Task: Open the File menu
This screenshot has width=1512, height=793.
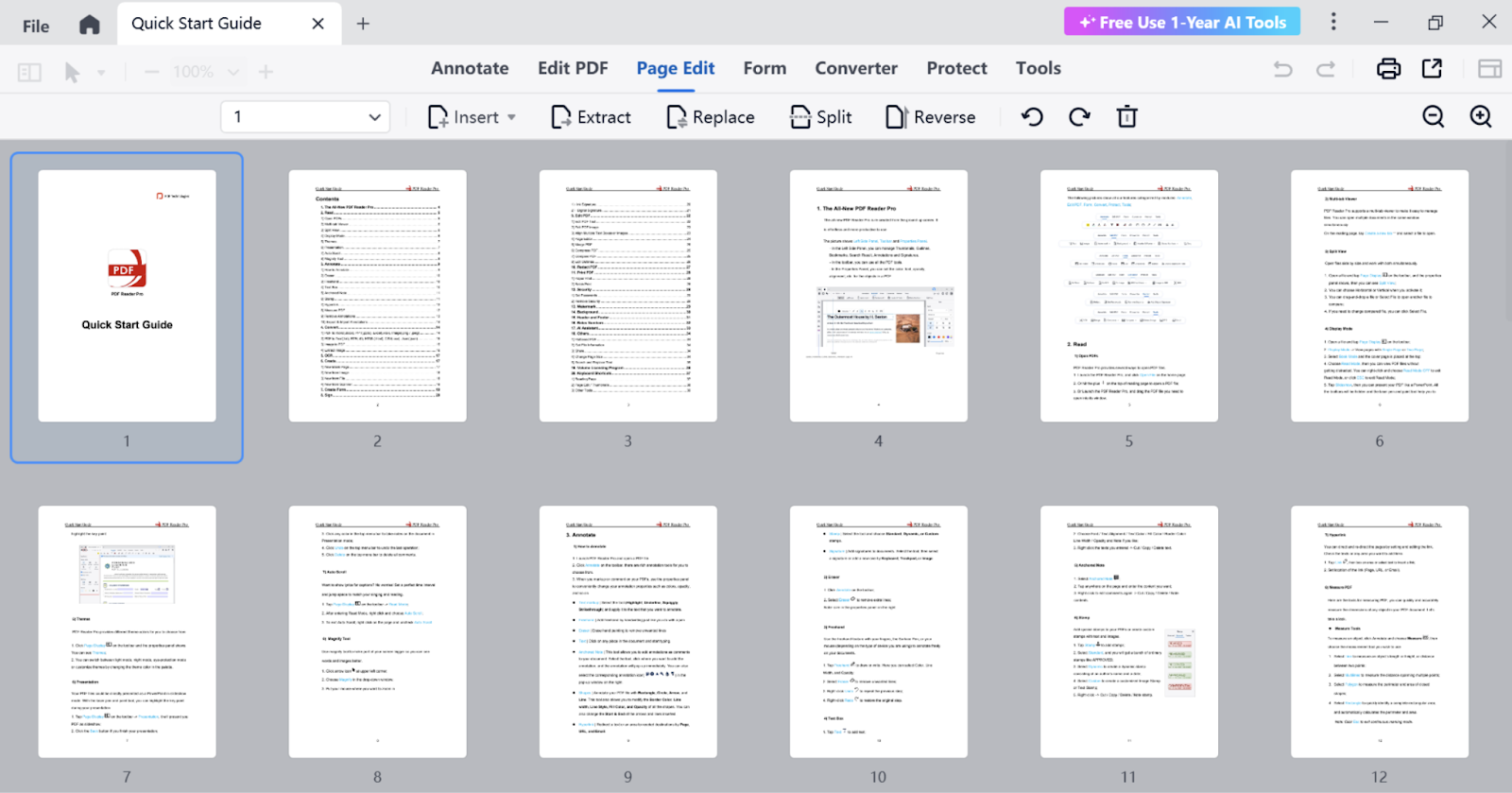Action: click(x=36, y=26)
